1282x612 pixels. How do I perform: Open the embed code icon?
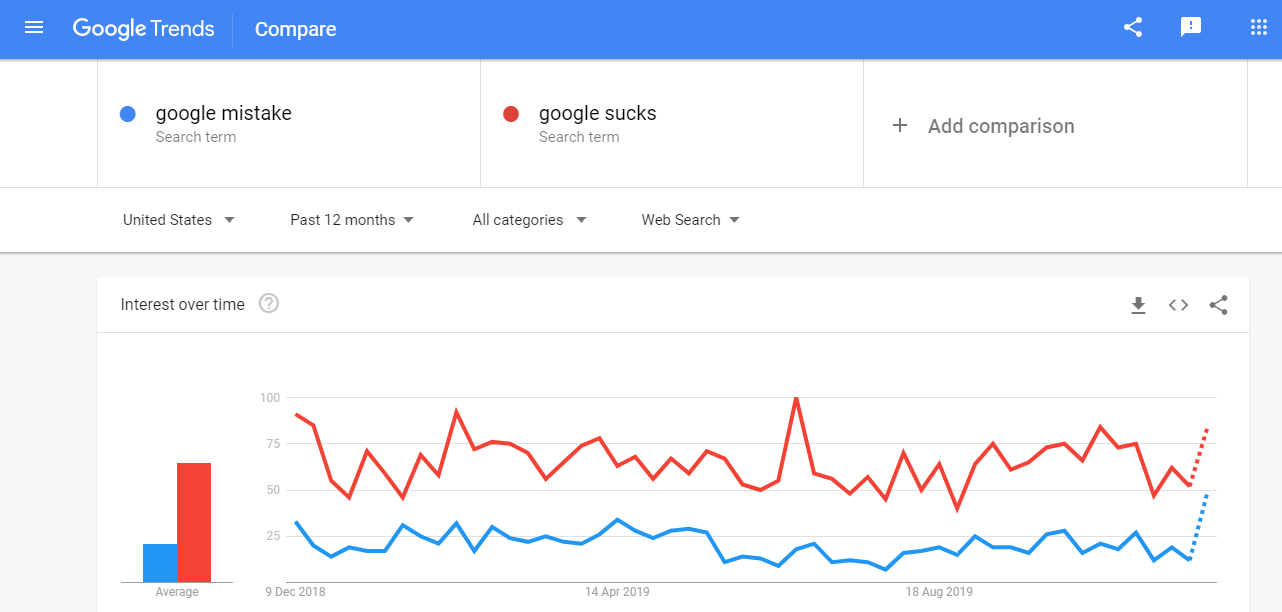[1178, 305]
